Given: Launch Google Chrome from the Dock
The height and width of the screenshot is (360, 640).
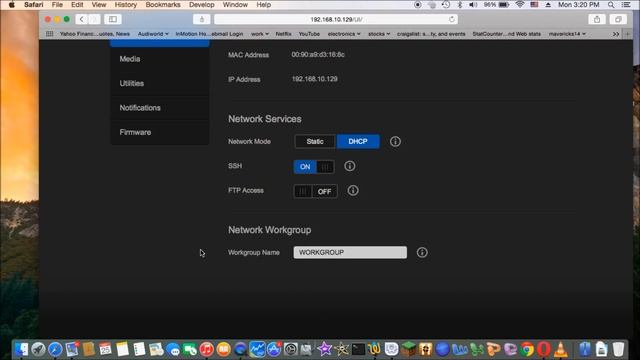Looking at the screenshot, I should (527, 349).
